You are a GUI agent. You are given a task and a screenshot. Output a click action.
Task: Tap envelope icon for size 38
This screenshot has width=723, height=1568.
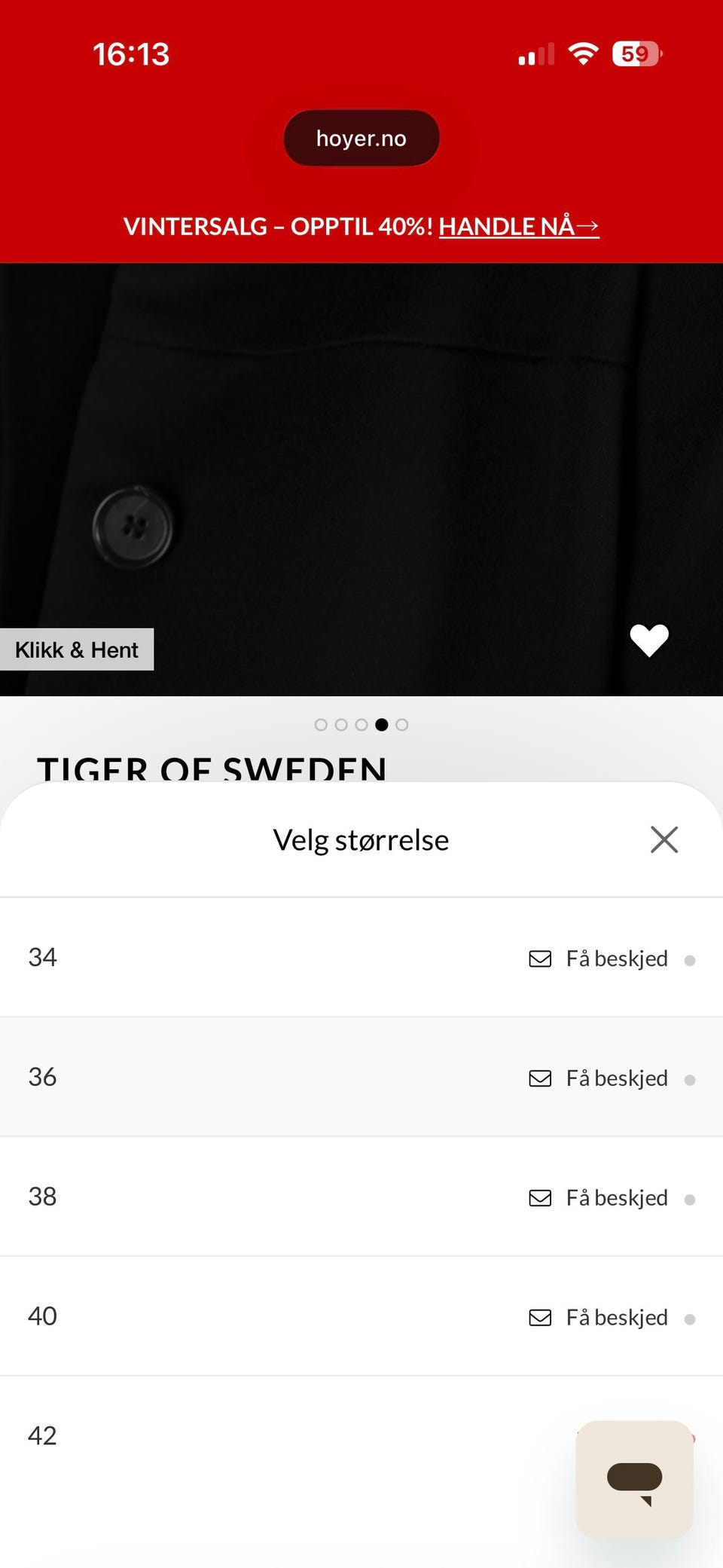(x=540, y=1198)
